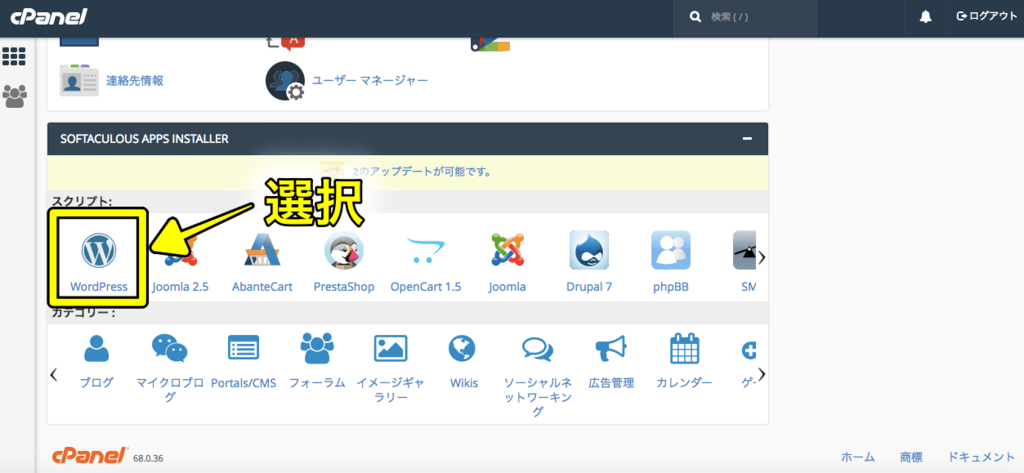Show next categories with right arrow
Screen dimensions: 1024x473
(761, 375)
